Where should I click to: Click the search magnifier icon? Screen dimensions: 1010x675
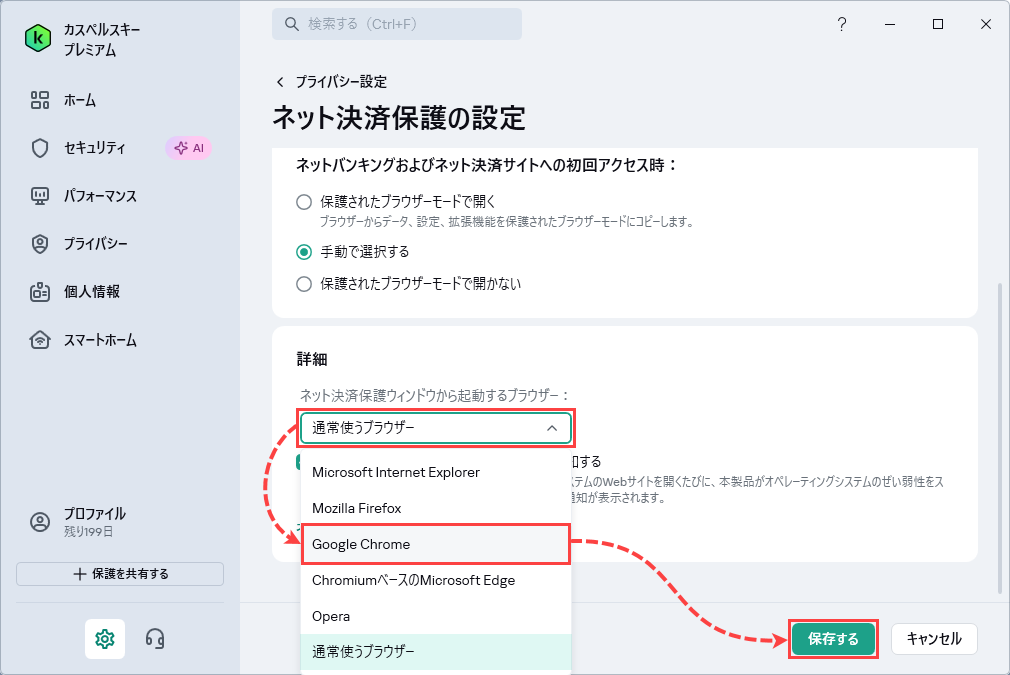(292, 24)
